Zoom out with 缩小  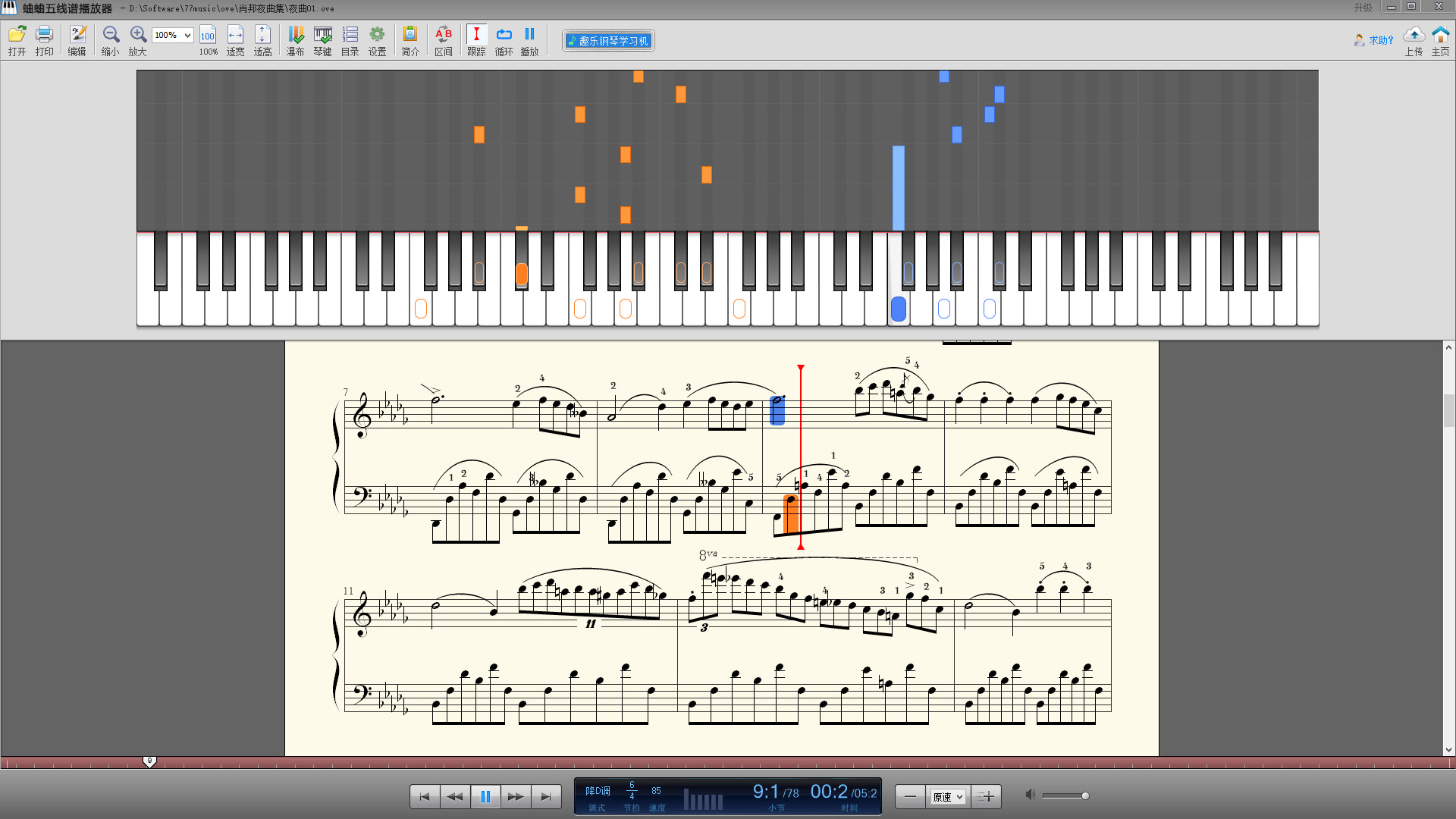111,40
